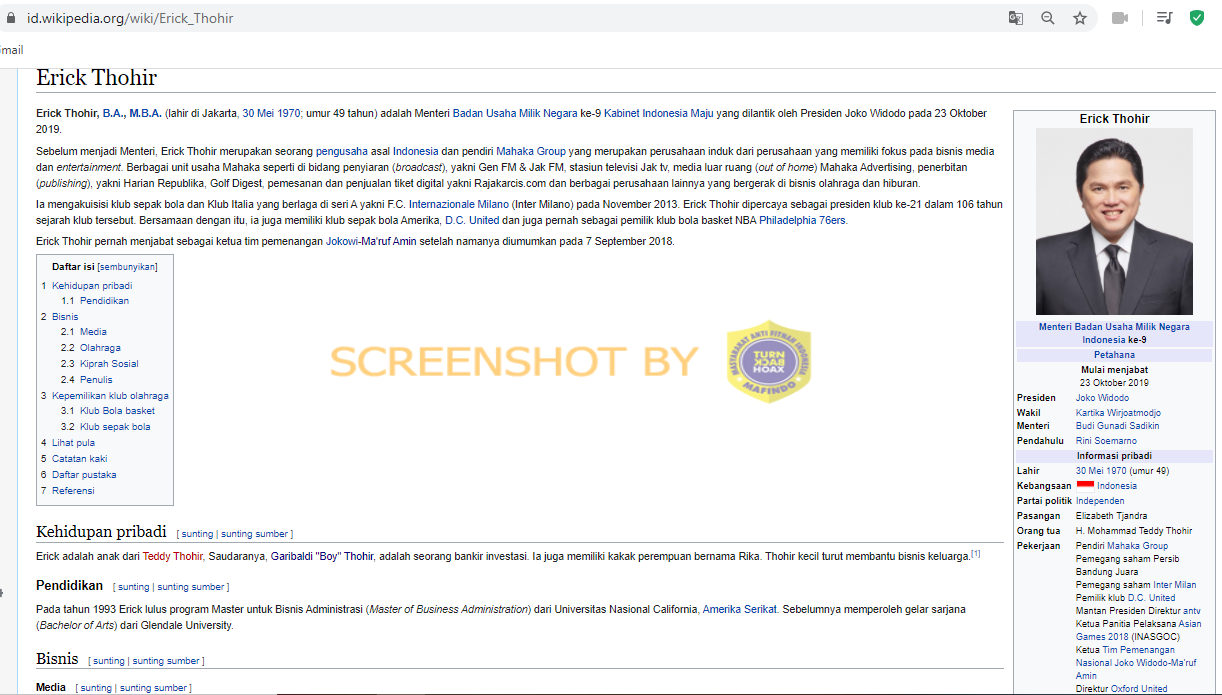Click the green shield extension icon

1196,18
